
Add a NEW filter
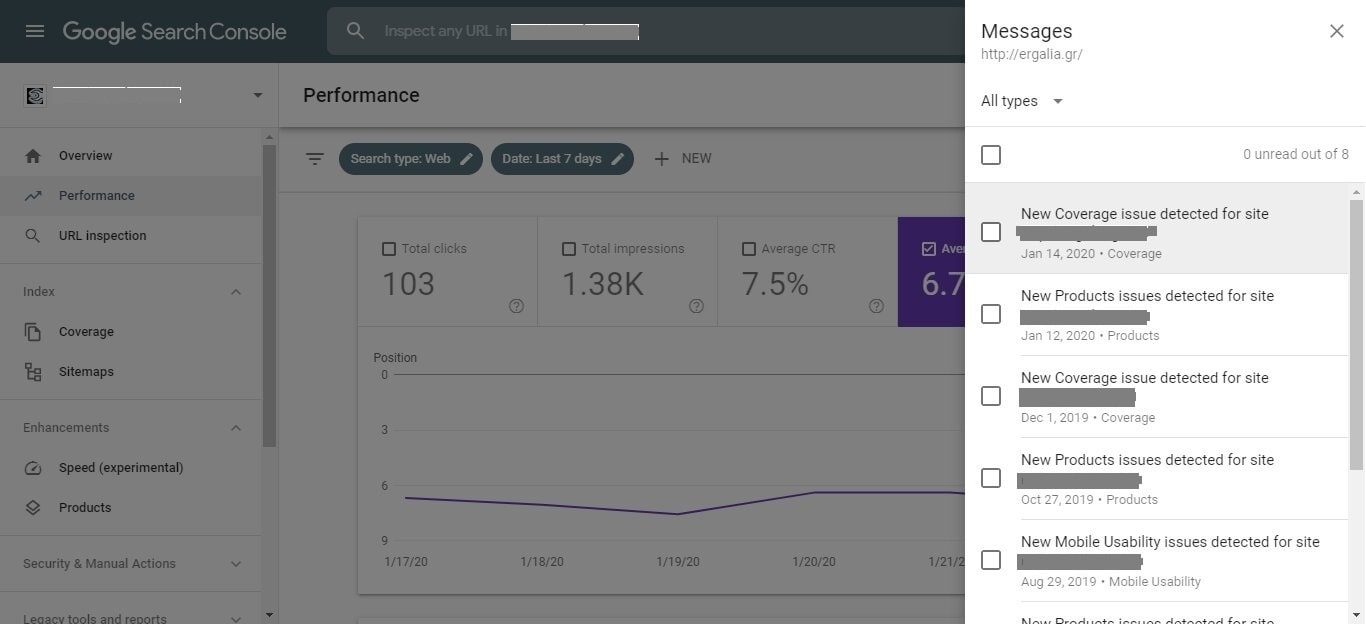pos(682,159)
